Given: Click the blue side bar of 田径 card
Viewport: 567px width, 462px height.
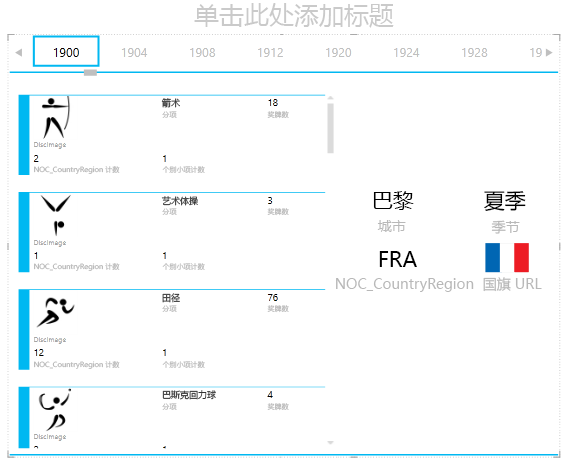Looking at the screenshot, I should 24,329.
